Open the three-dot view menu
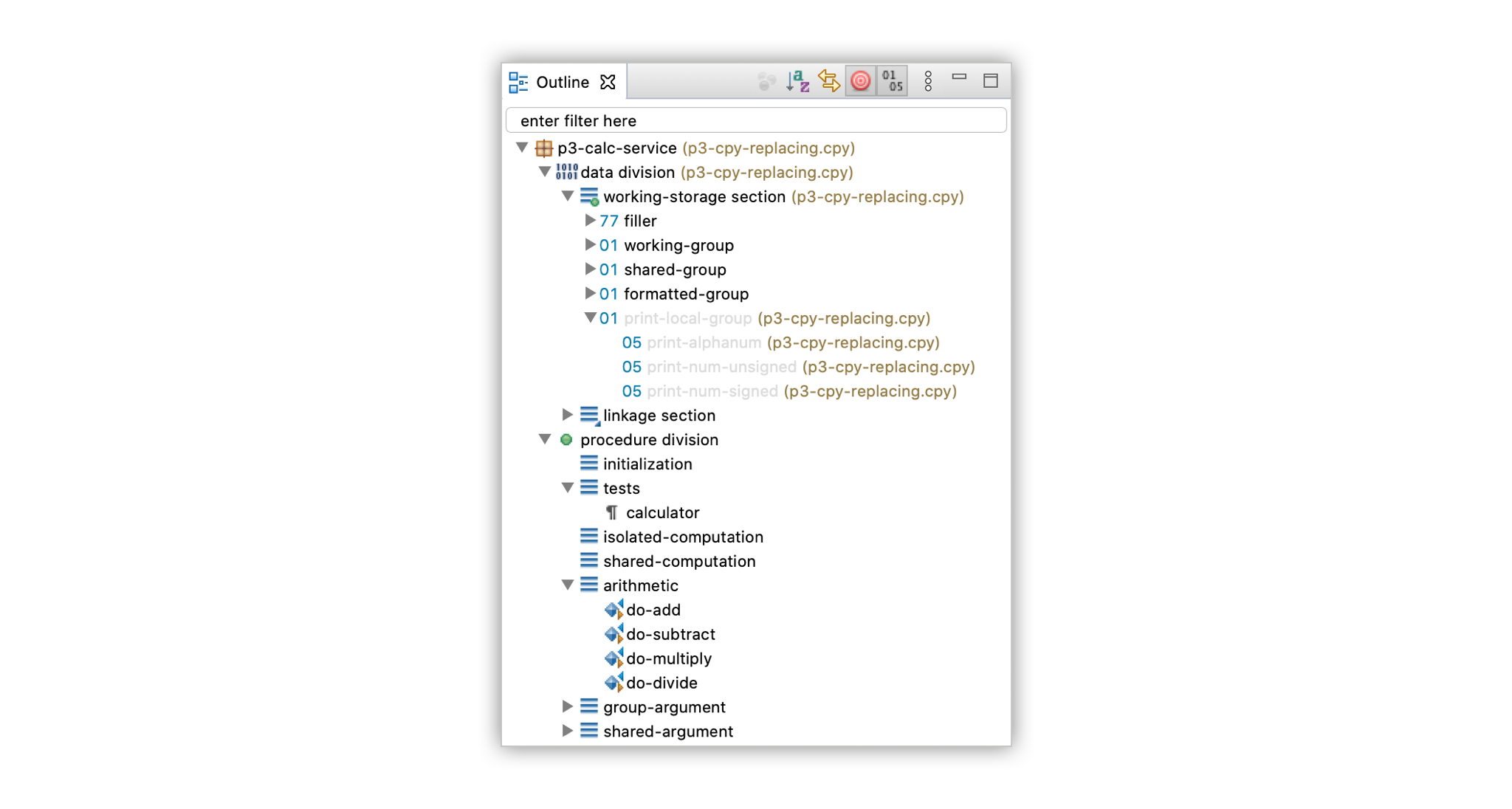The width and height of the screenshot is (1512, 809). (928, 81)
